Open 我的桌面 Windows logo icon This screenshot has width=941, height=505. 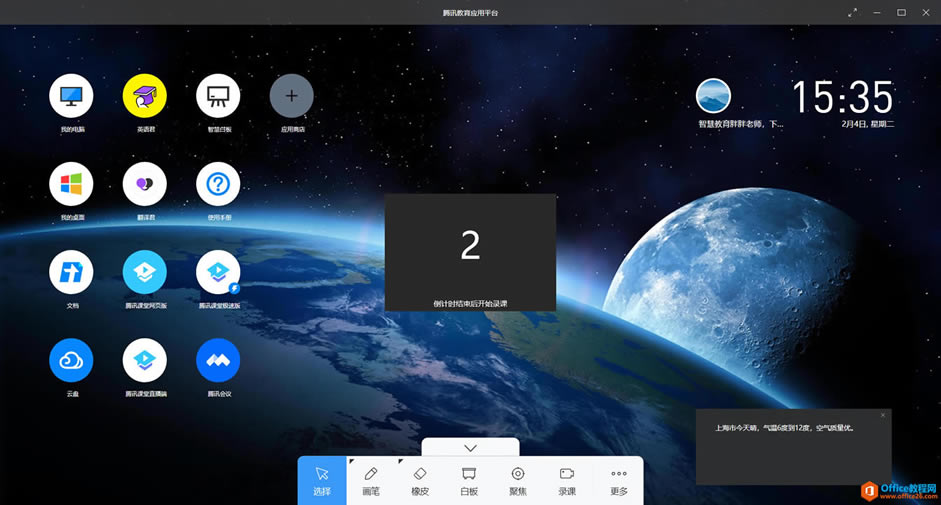71,184
